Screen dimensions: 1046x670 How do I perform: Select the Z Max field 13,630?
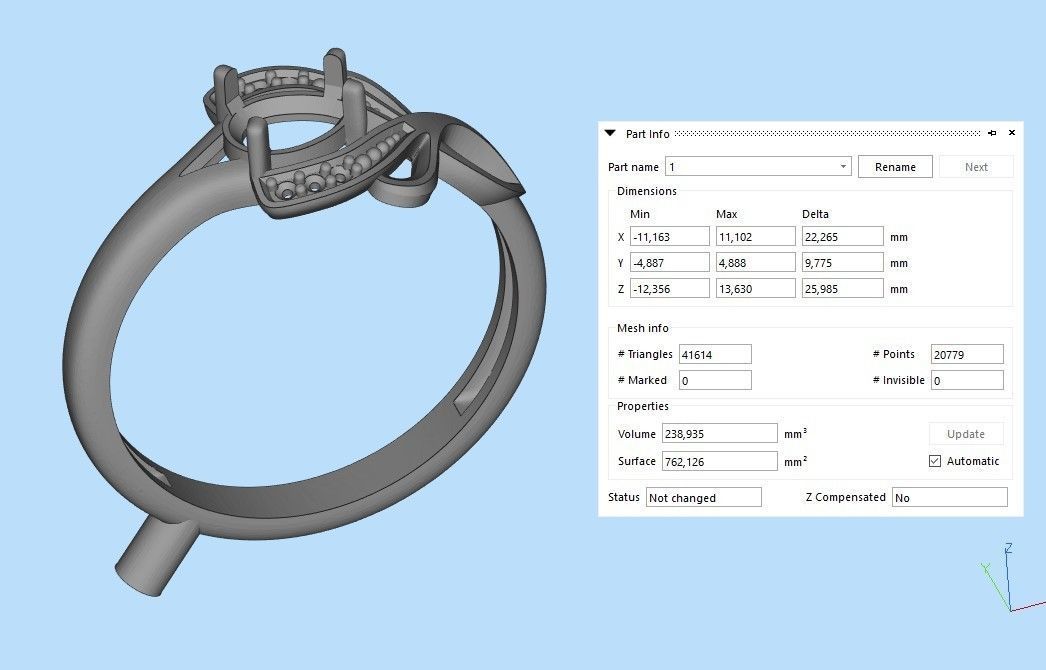coord(756,288)
